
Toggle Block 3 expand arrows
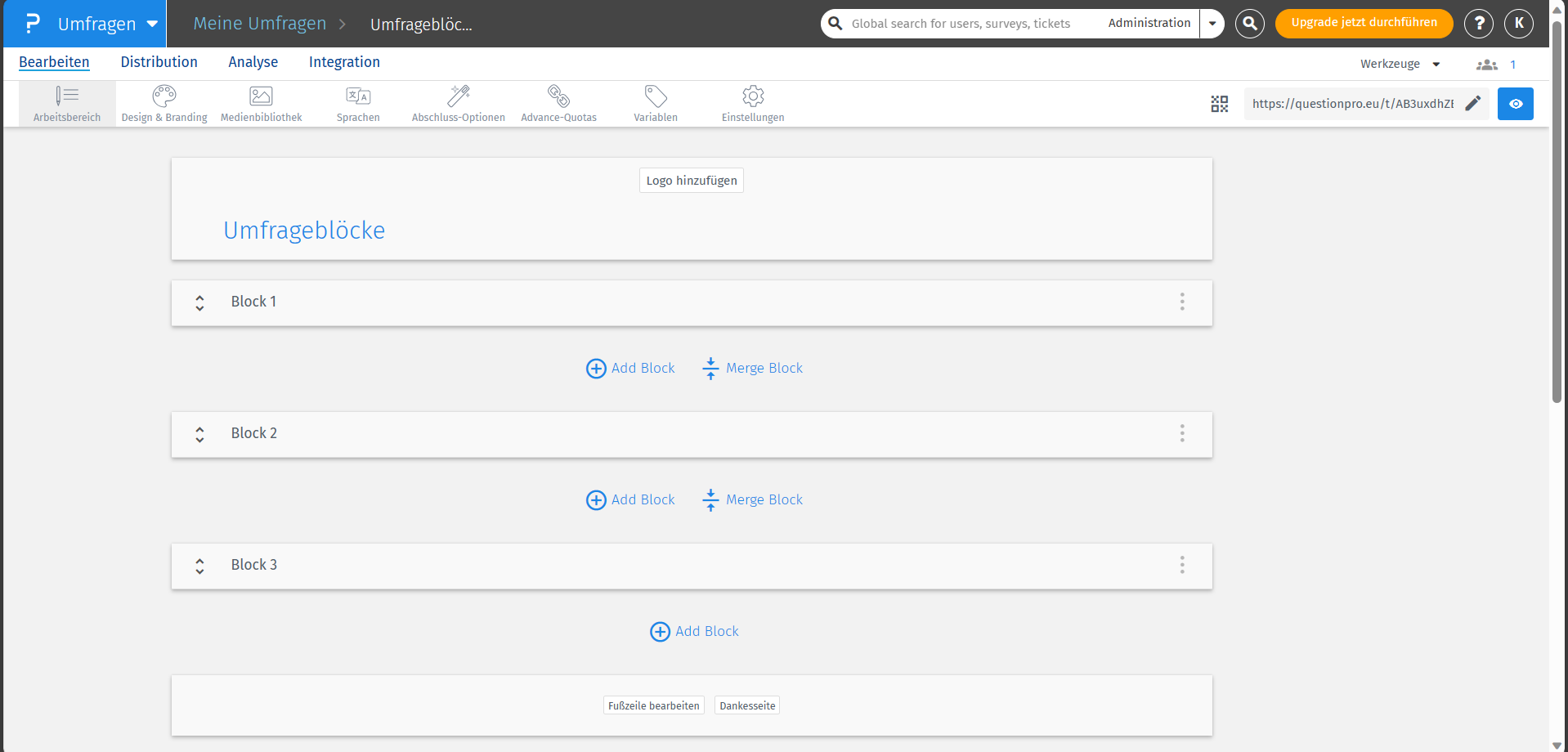[x=199, y=566]
